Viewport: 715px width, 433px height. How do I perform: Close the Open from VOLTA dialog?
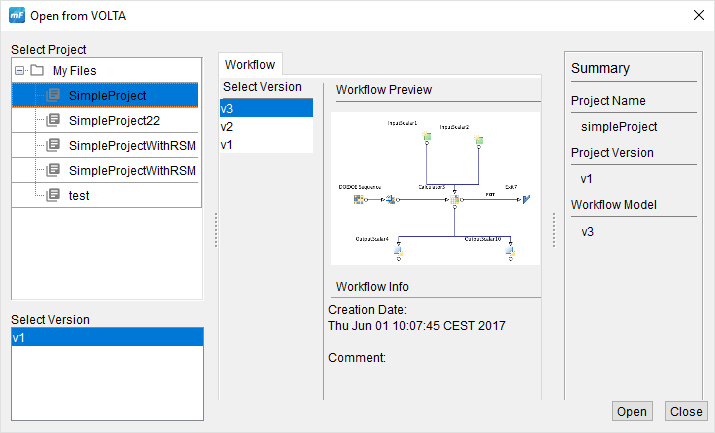pyautogui.click(x=699, y=15)
